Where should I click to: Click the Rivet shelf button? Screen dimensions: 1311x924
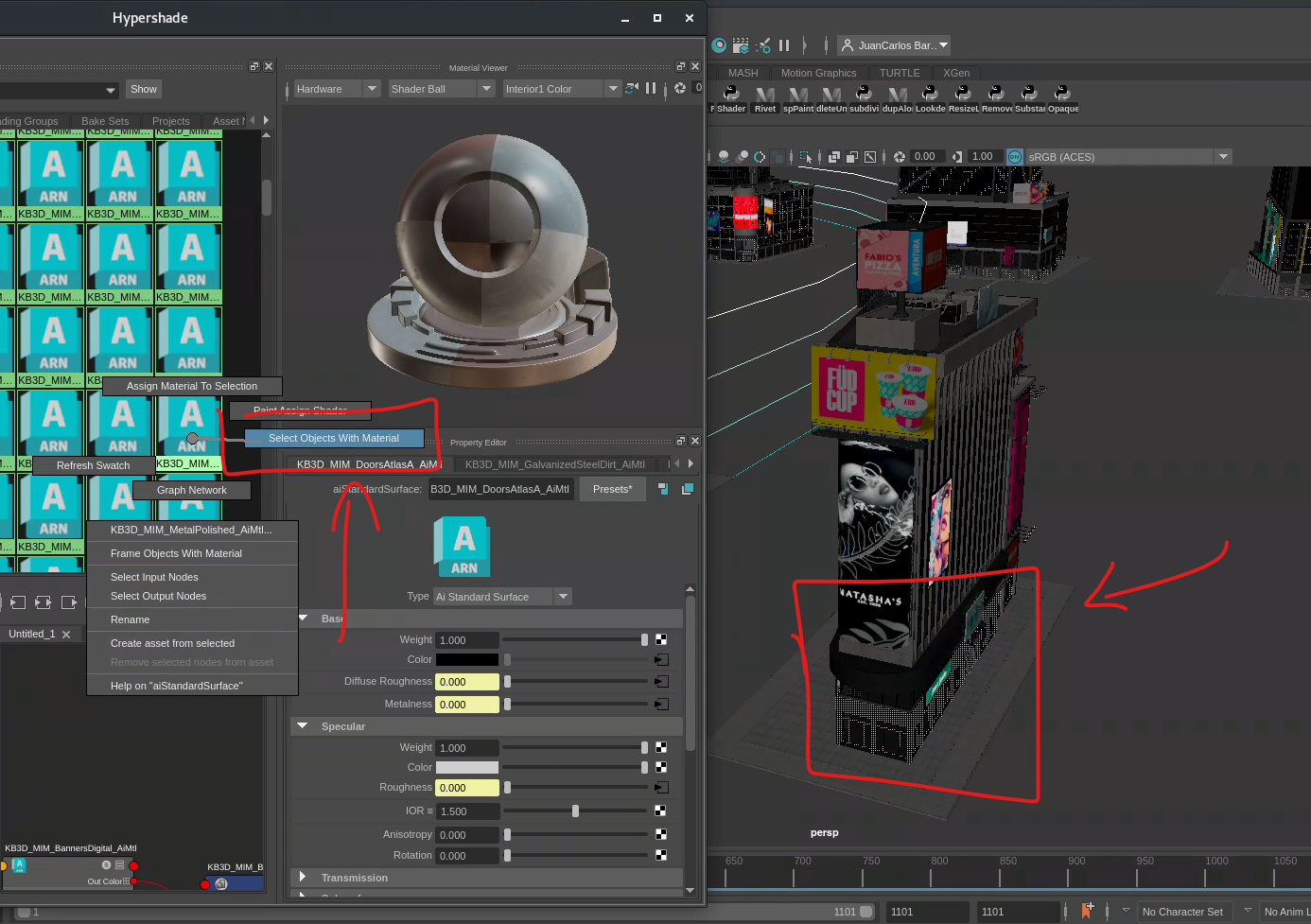(765, 98)
